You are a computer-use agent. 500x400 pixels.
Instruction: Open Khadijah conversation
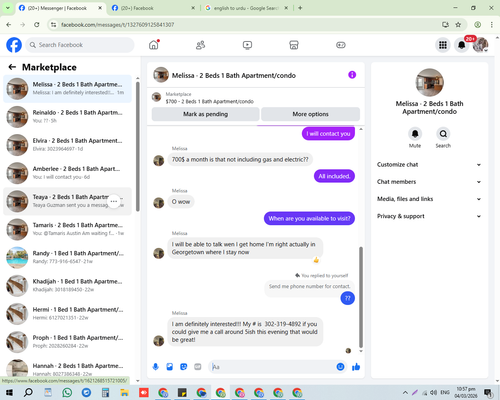pyautogui.click(x=68, y=286)
